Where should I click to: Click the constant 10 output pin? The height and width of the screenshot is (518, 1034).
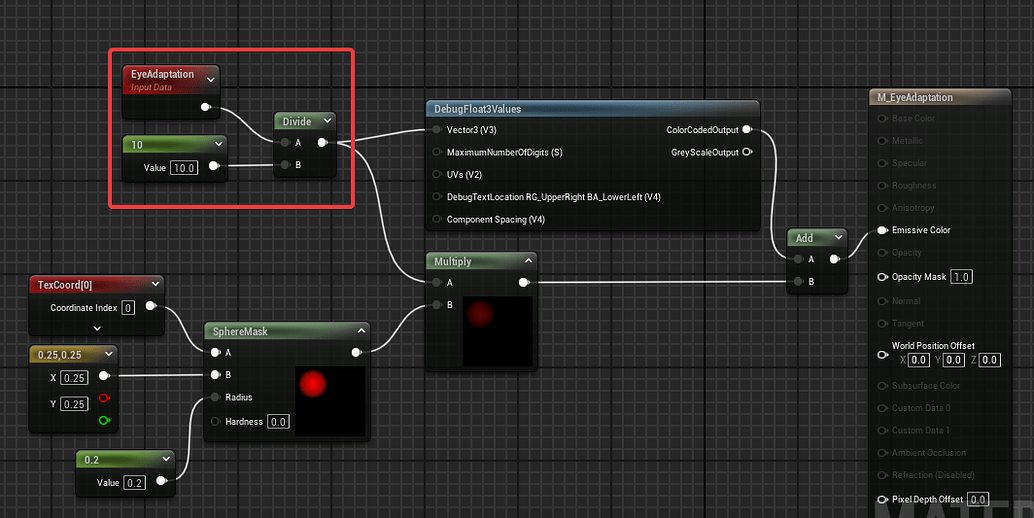214,166
